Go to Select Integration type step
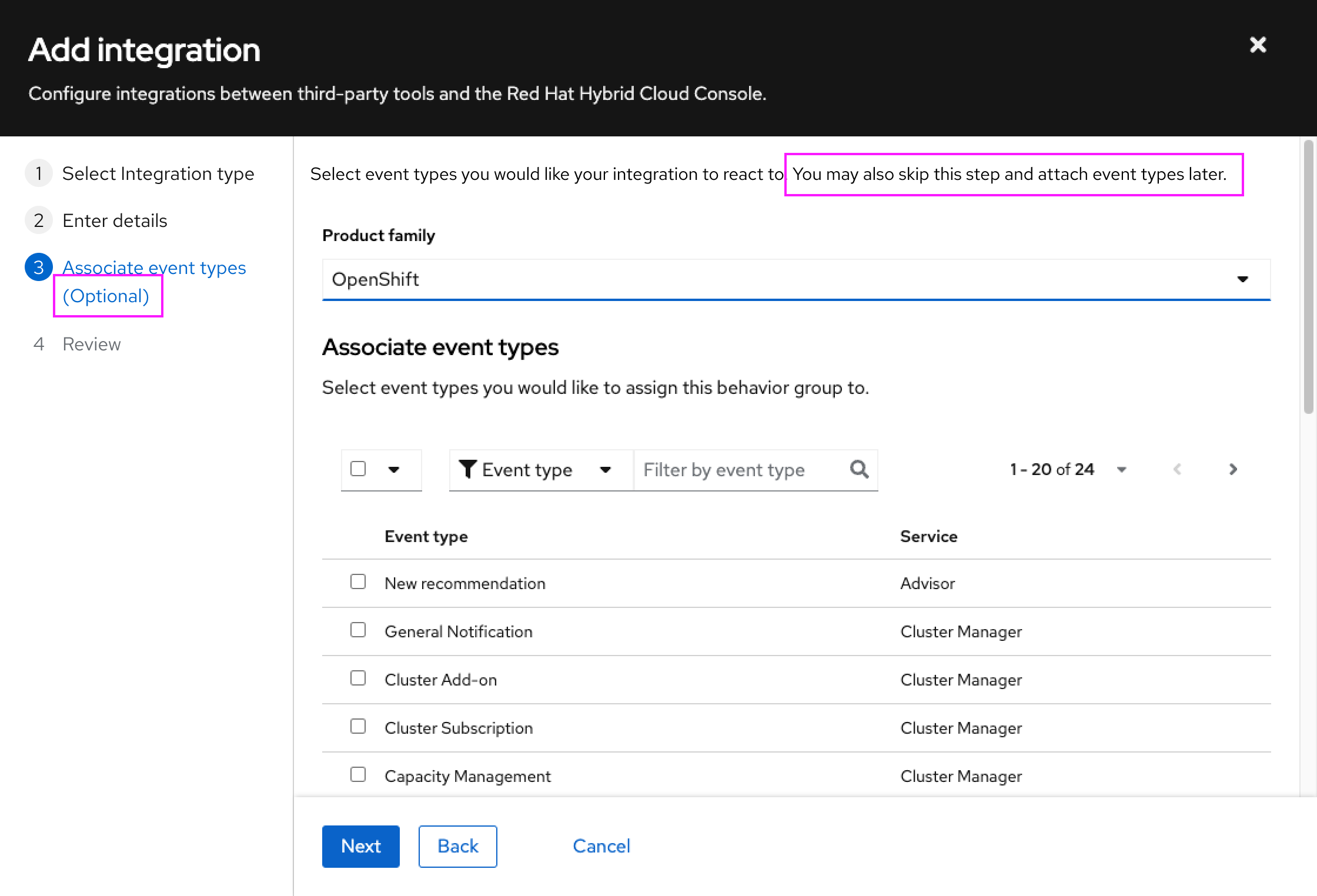 point(158,173)
